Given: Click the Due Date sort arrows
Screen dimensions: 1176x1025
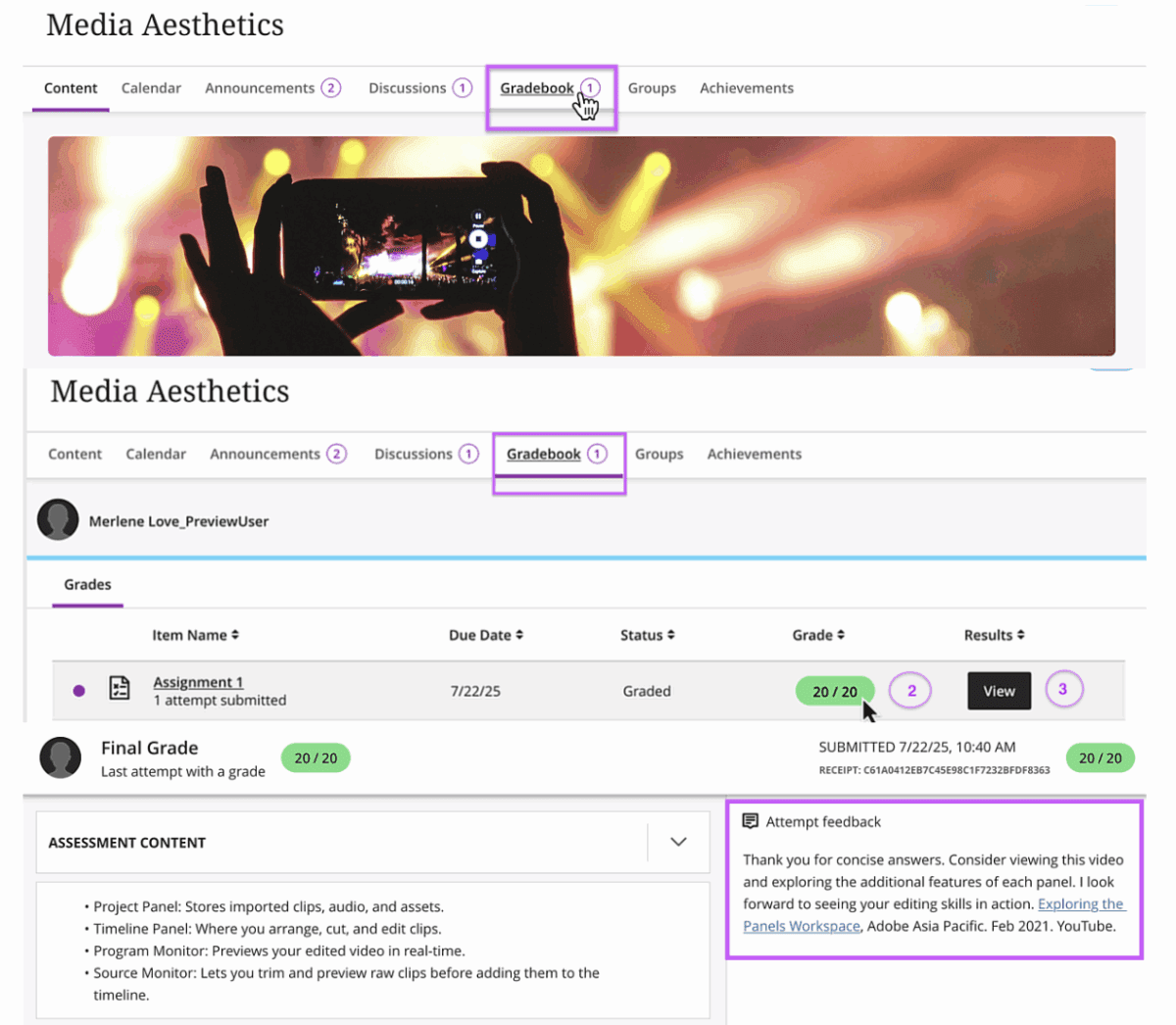Looking at the screenshot, I should [x=519, y=635].
